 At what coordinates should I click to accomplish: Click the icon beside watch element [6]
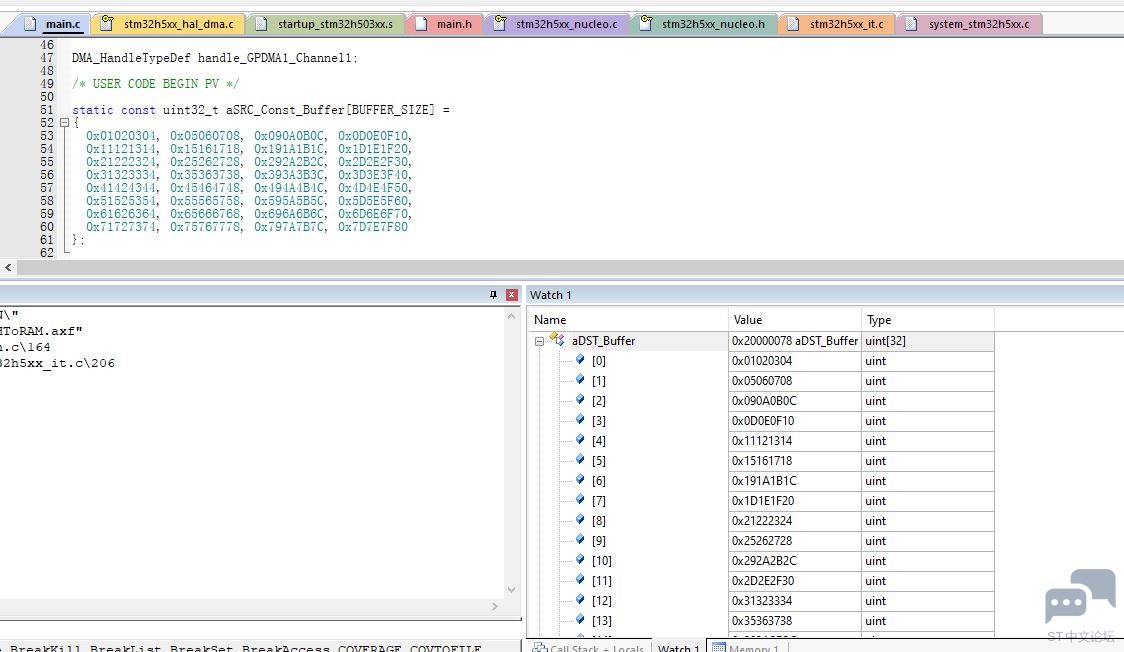pos(580,480)
